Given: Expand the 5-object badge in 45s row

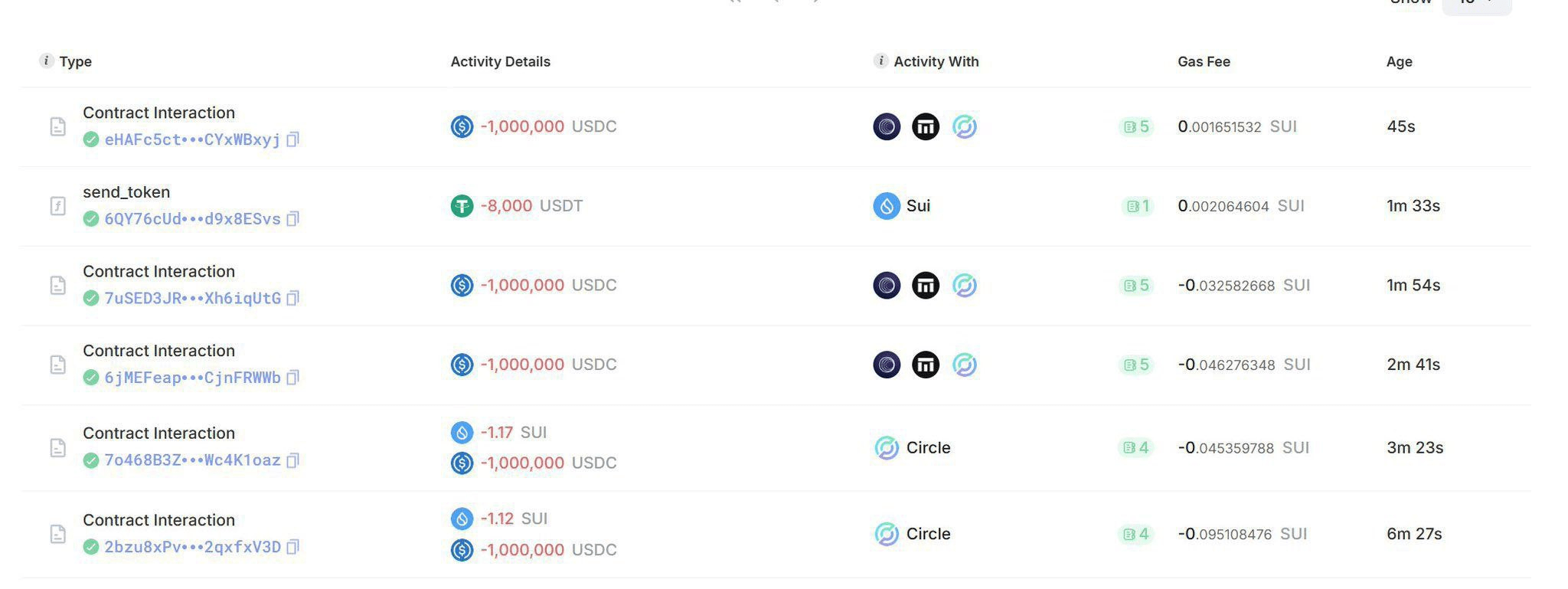Looking at the screenshot, I should pyautogui.click(x=1136, y=126).
